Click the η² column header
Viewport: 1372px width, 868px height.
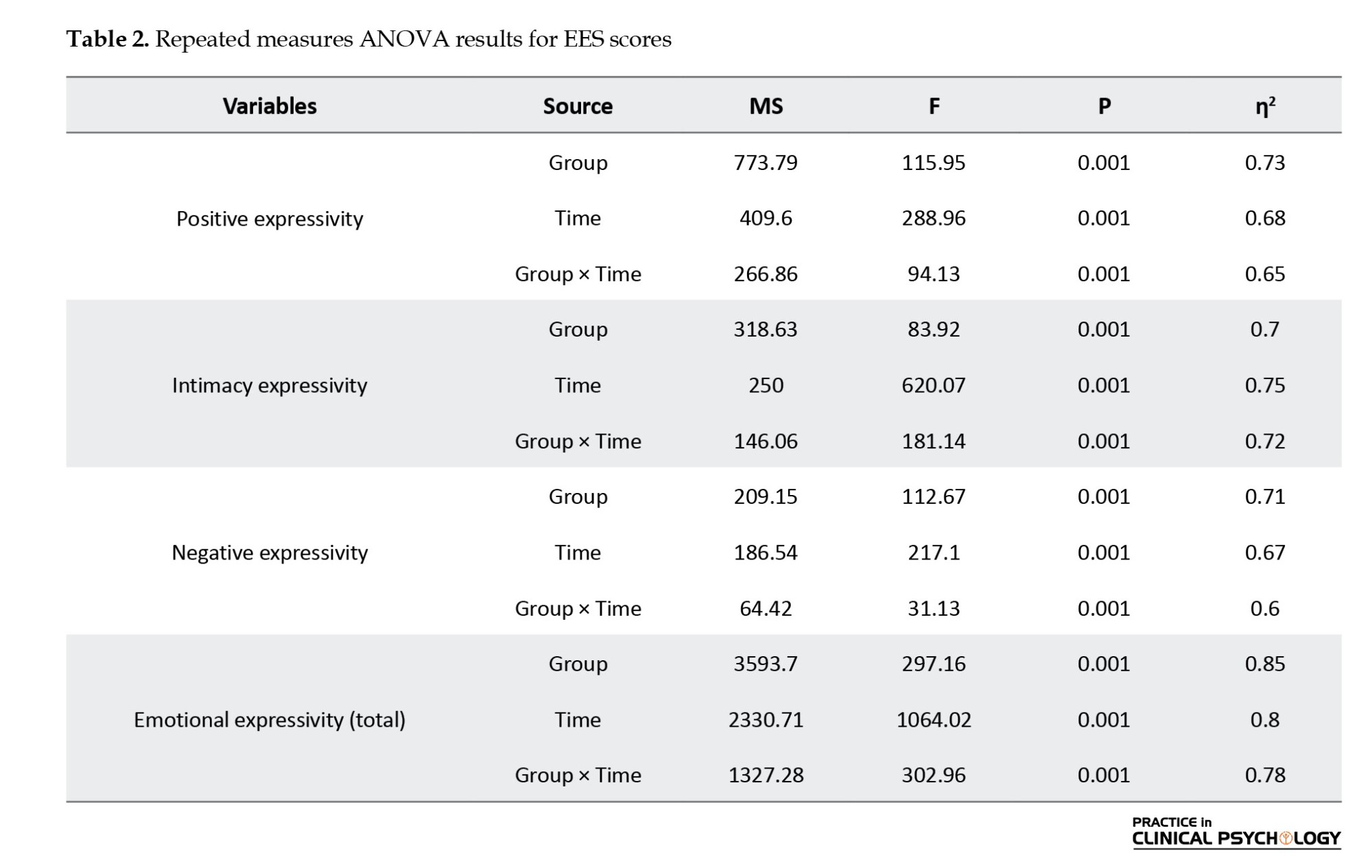(1265, 106)
